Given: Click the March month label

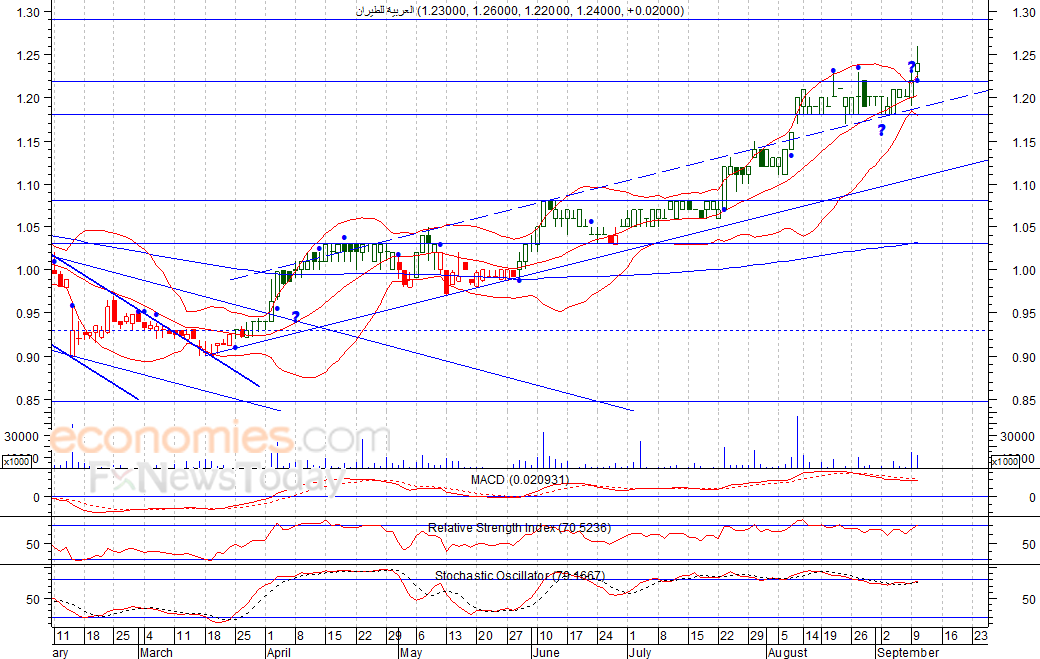Looking at the screenshot, I should tap(157, 652).
